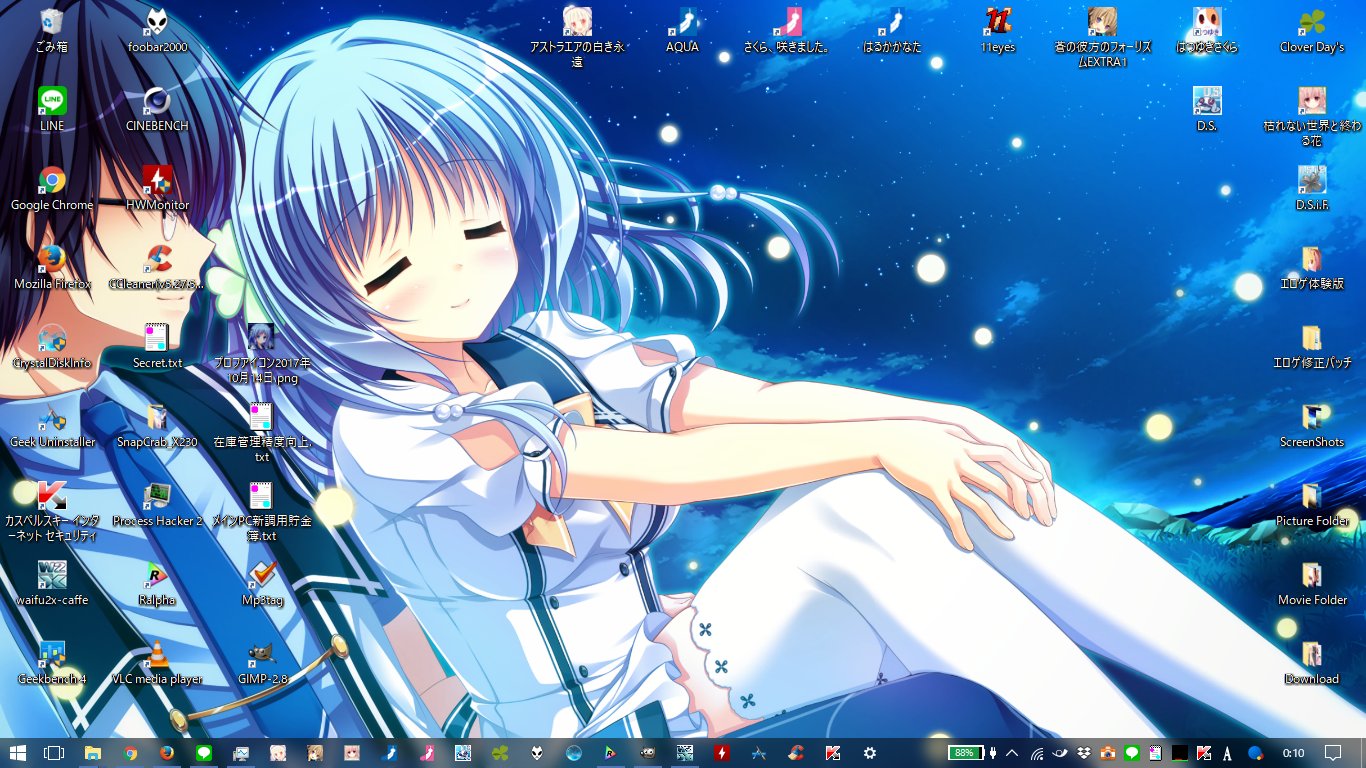Select the VLC media player desktop shortcut
Image resolution: width=1366 pixels, height=768 pixels.
pos(157,662)
